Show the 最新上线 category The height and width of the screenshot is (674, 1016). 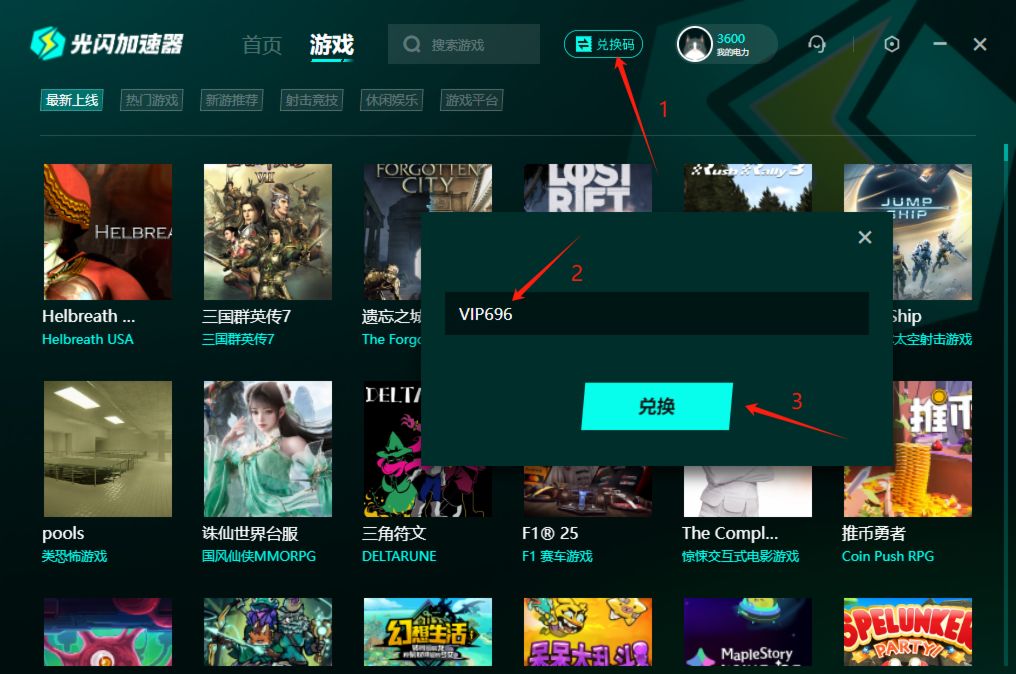(x=72, y=100)
